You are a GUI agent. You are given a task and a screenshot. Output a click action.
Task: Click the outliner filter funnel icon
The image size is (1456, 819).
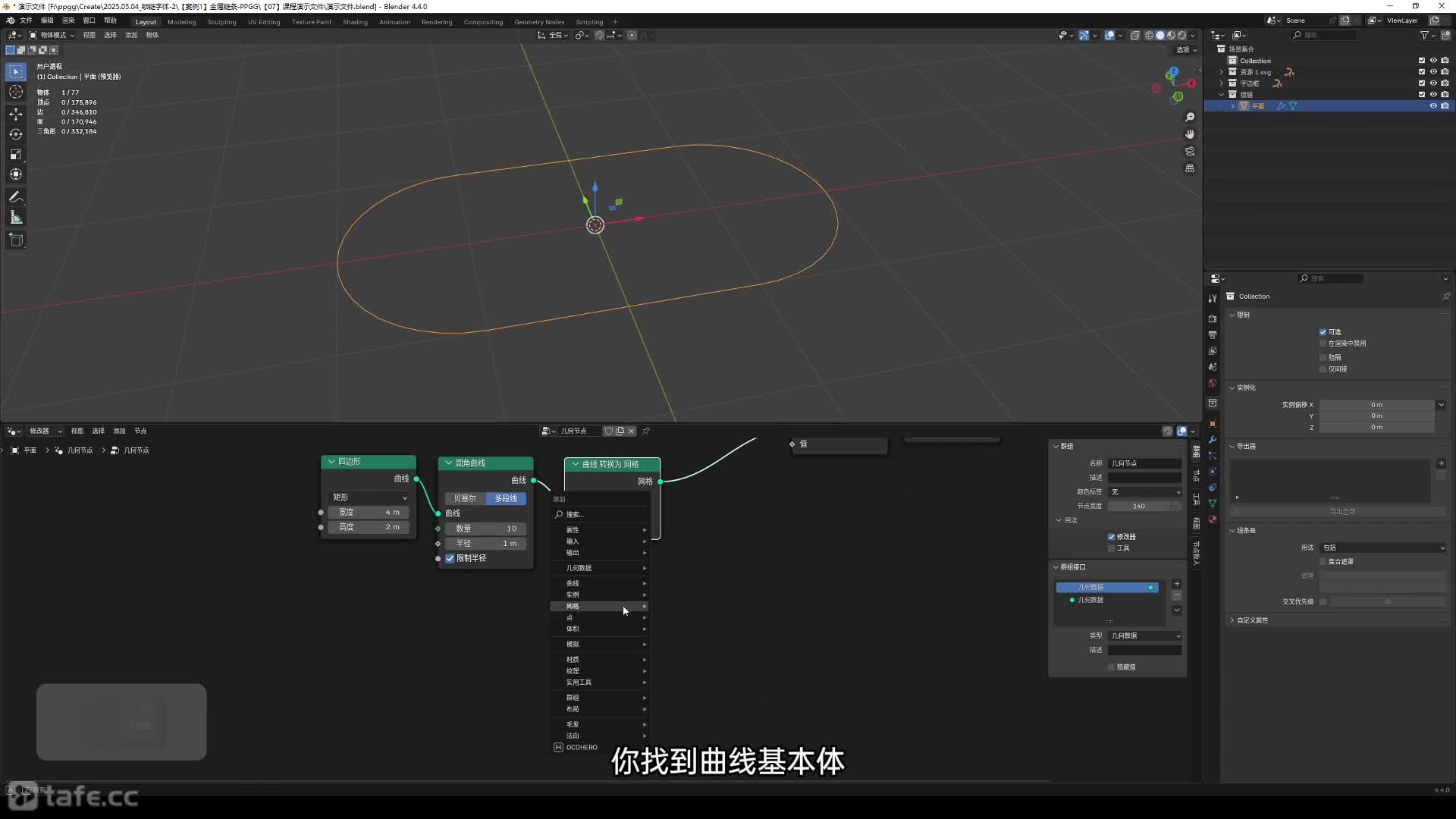[x=1424, y=35]
